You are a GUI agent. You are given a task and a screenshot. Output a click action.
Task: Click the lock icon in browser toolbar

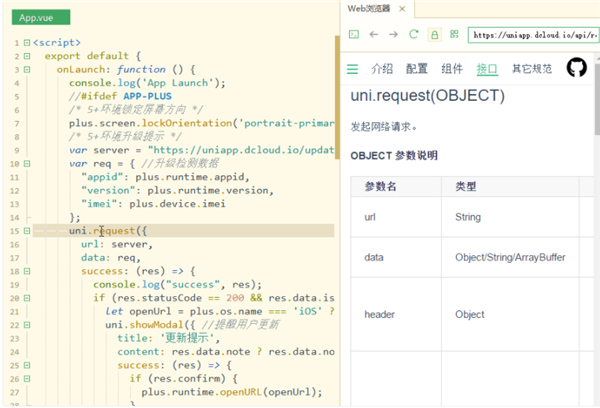coord(434,34)
